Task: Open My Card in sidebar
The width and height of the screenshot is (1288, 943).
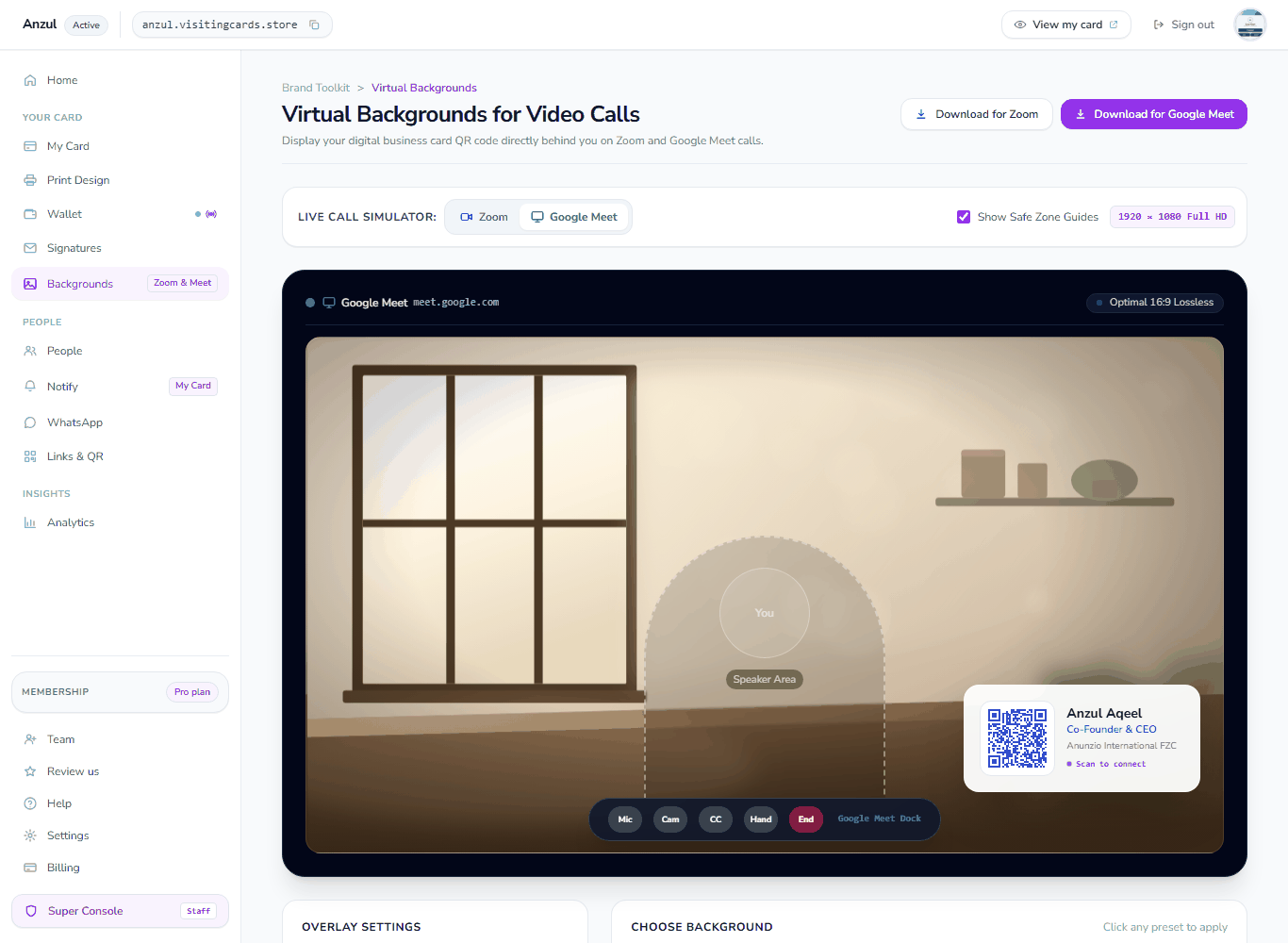Action: click(120, 146)
